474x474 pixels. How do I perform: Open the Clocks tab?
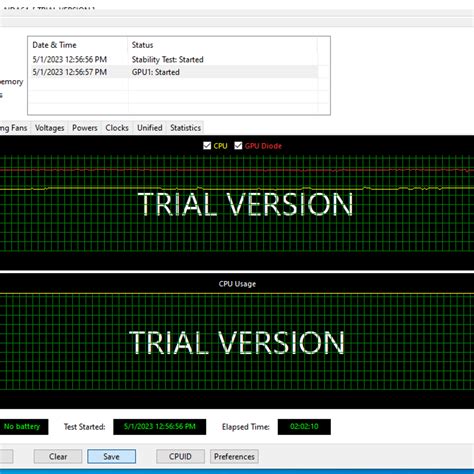tap(117, 128)
